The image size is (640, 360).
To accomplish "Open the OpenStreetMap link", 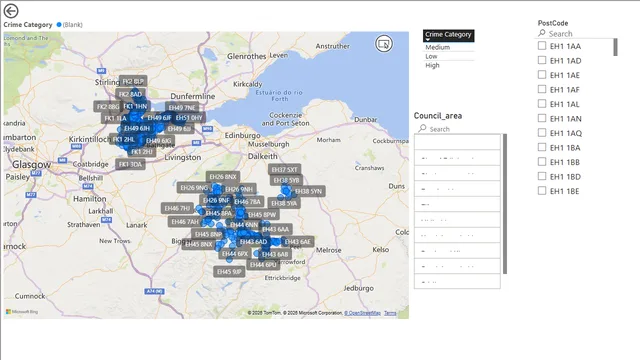I will [362, 313].
